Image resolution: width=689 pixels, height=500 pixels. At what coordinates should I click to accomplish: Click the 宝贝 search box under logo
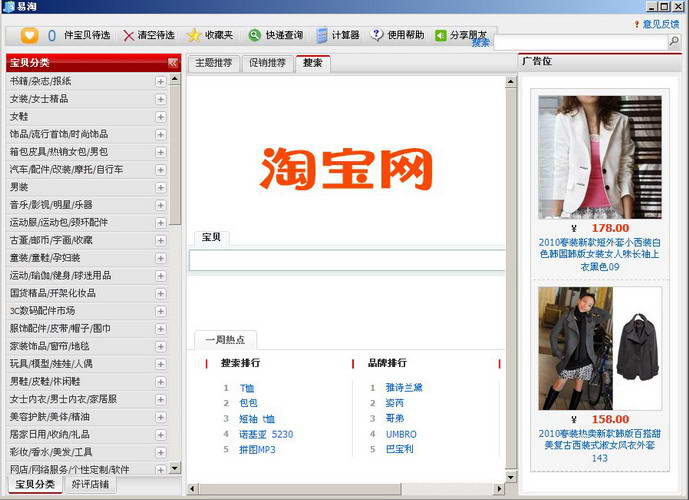pyautogui.click(x=347, y=260)
